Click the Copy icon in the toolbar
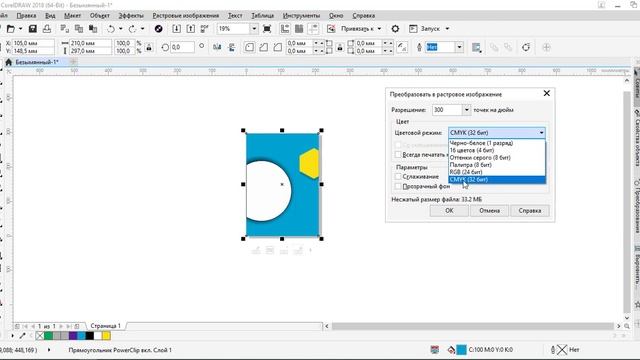Viewport: 640px width, 360px height. point(79,29)
